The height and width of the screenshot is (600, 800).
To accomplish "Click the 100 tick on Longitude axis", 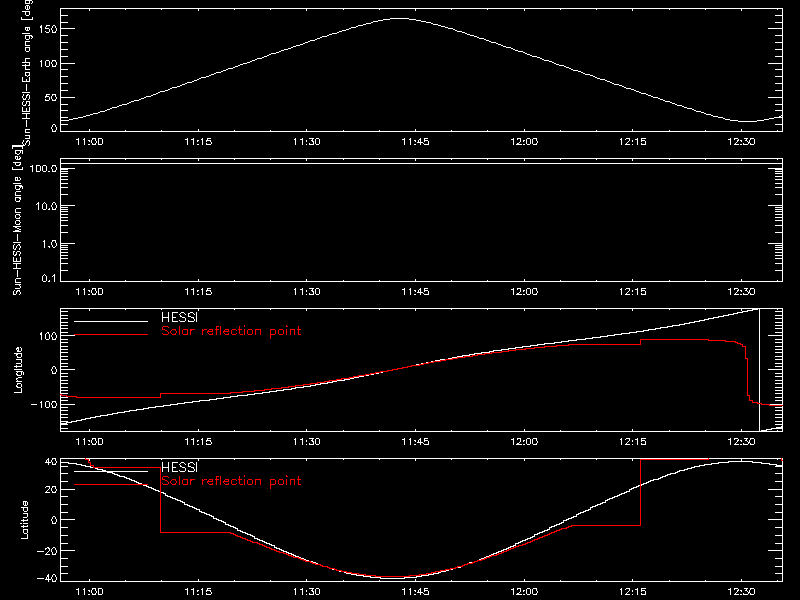I will coord(47,336).
